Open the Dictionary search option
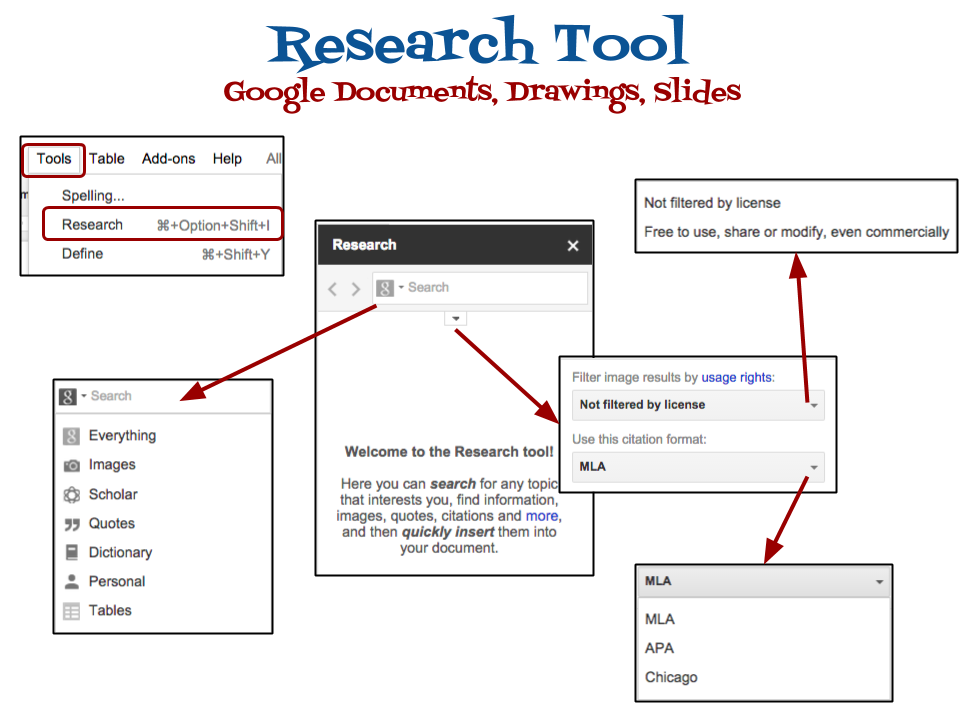Screen dimensions: 960x720 [x=118, y=552]
